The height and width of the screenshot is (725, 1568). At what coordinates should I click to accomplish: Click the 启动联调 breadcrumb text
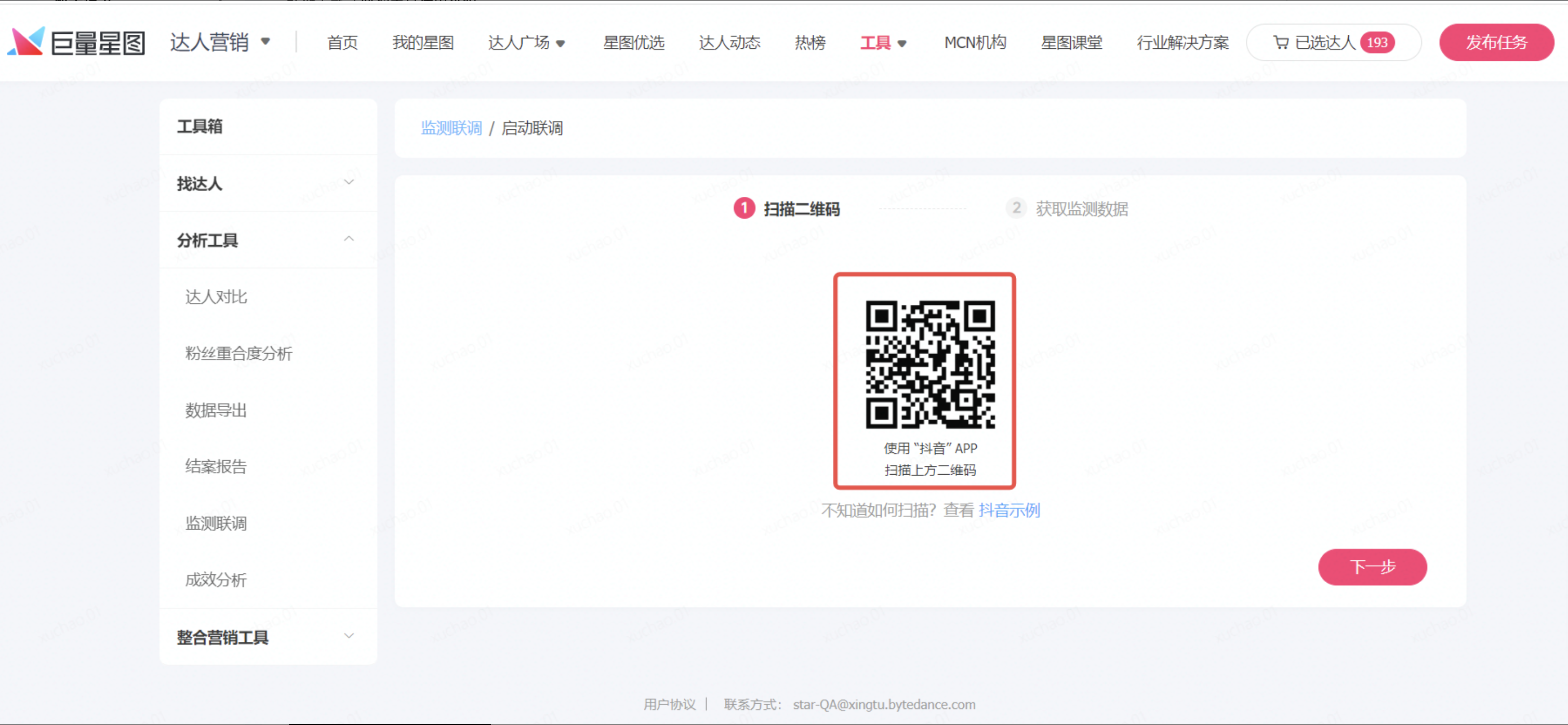point(532,128)
